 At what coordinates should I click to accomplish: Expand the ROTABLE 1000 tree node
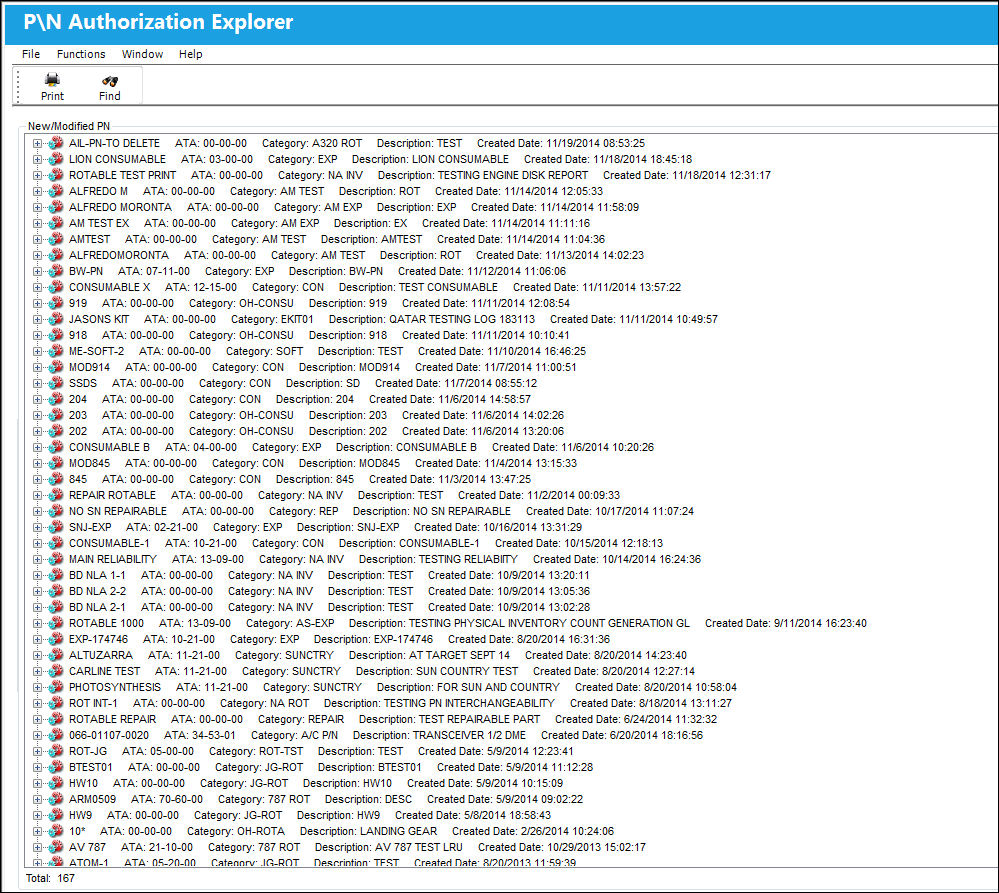click(x=38, y=624)
